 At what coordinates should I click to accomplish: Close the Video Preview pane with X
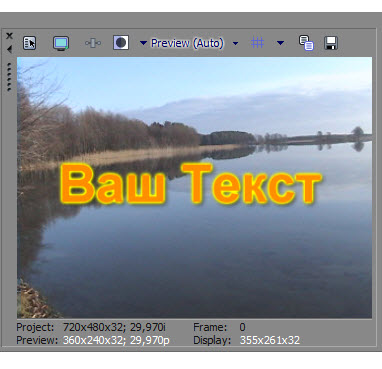coord(9,36)
